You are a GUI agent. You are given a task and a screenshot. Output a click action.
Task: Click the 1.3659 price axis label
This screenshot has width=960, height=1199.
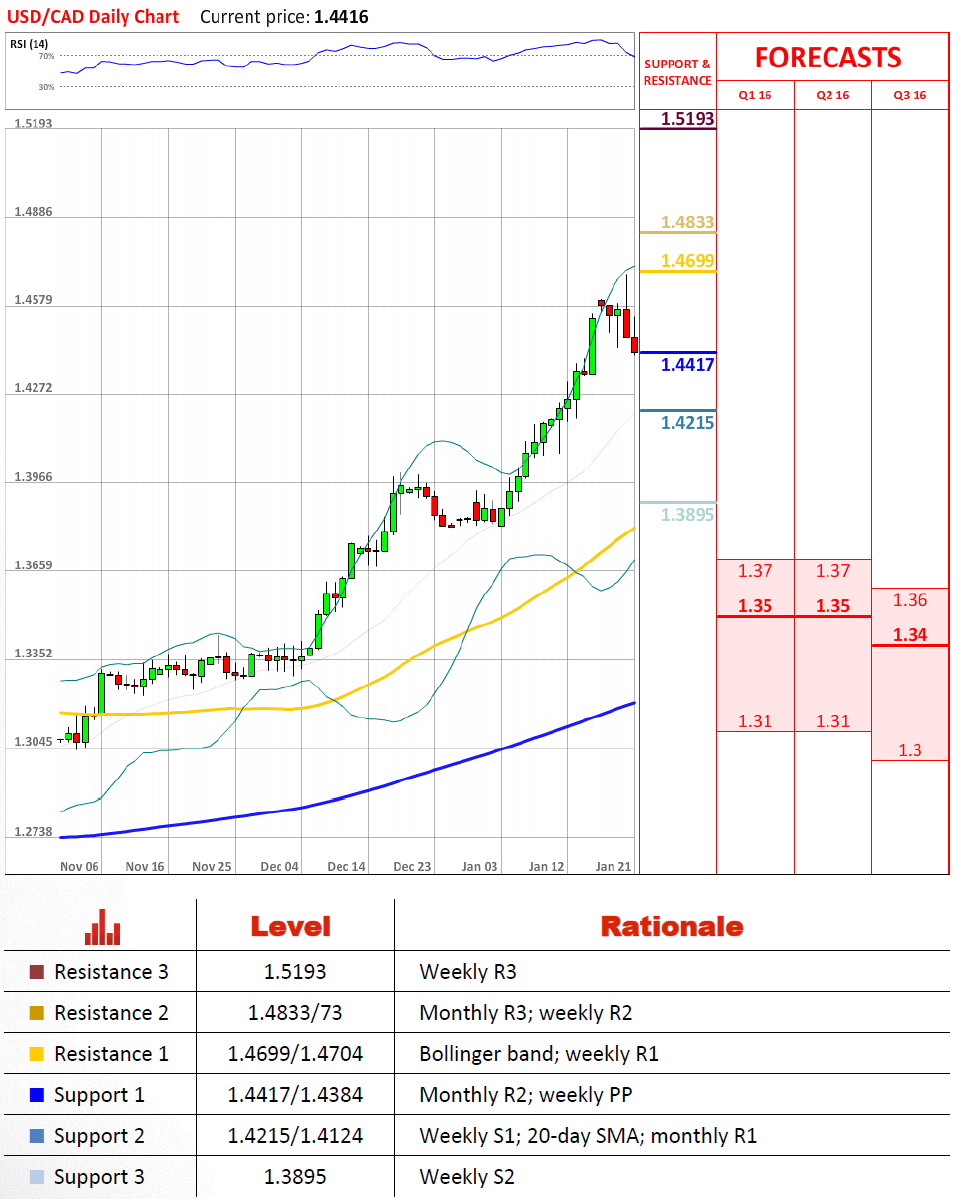pyautogui.click(x=34, y=565)
